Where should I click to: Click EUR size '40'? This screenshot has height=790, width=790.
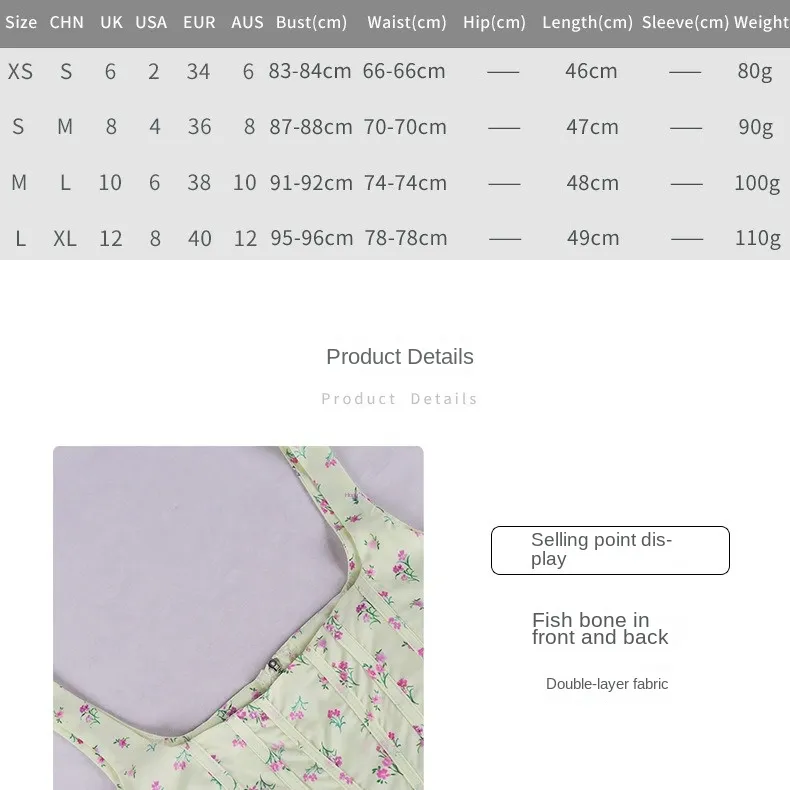[200, 238]
